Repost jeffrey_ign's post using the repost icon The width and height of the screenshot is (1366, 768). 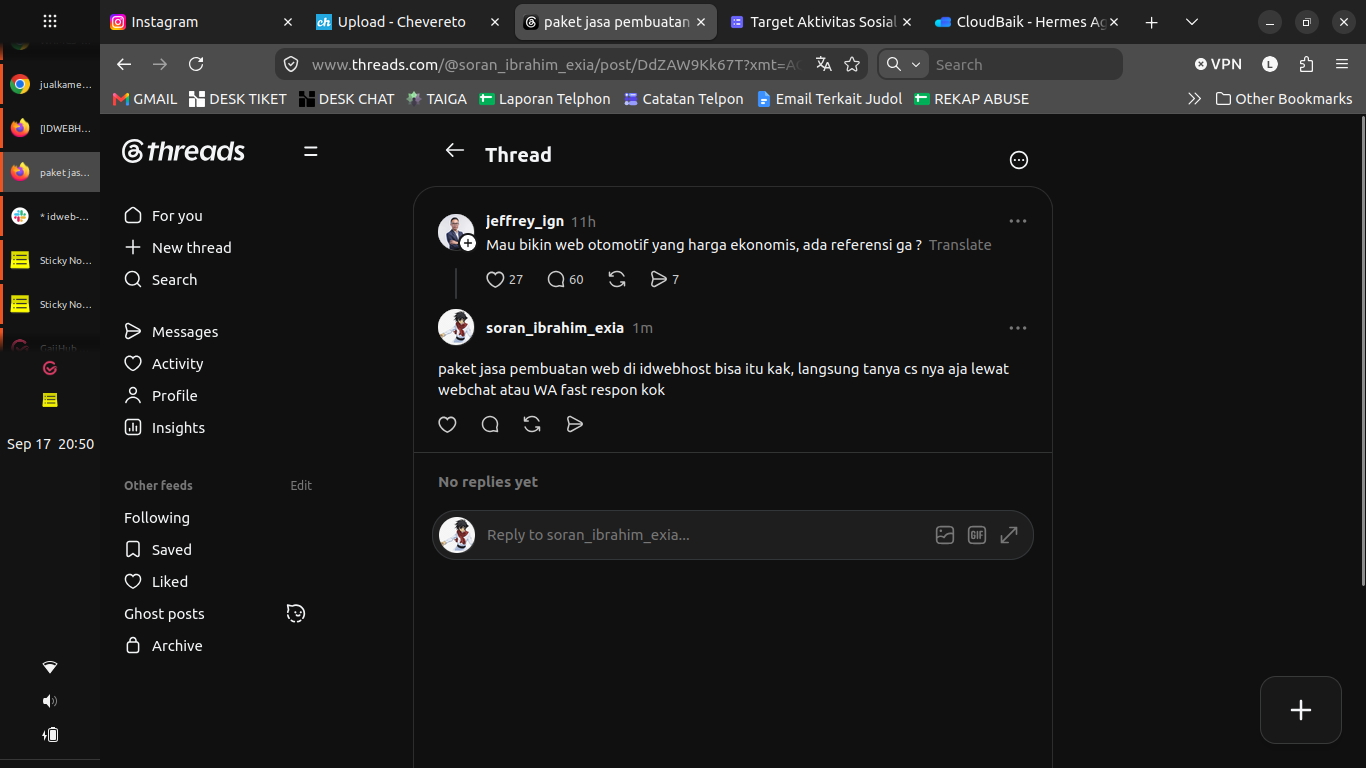[x=617, y=280]
